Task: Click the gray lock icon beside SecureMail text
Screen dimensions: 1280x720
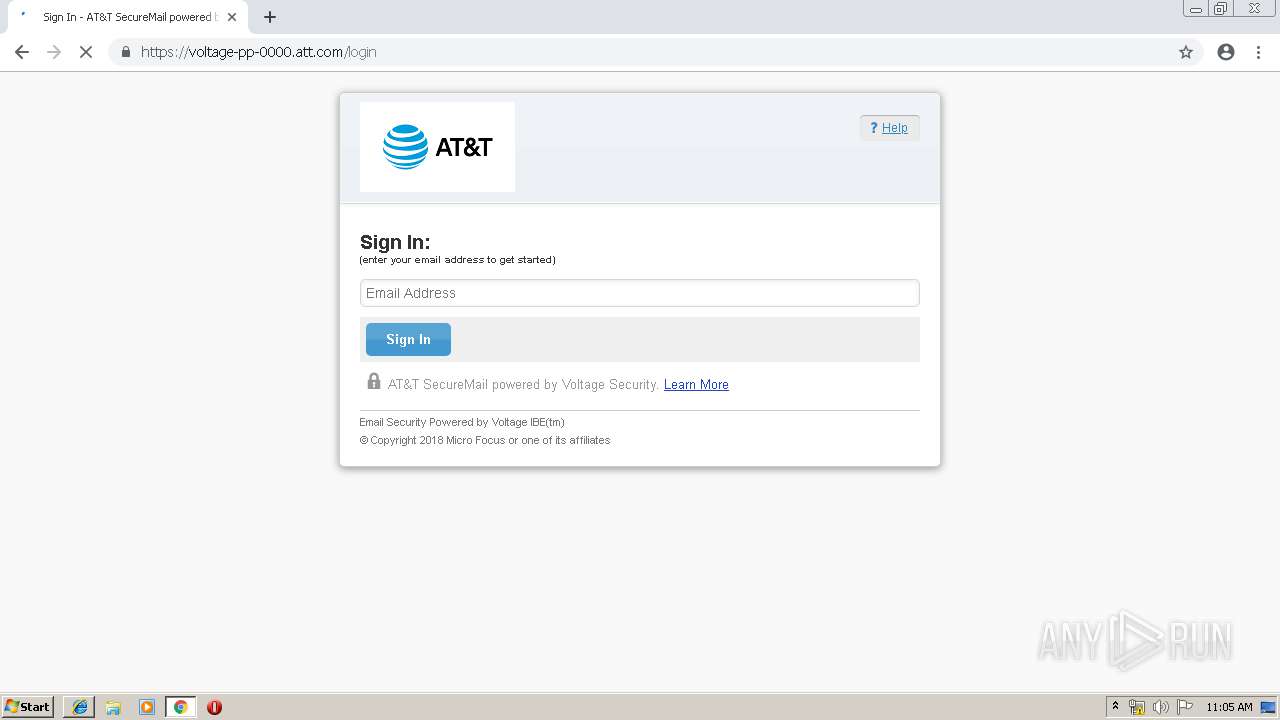Action: (374, 381)
